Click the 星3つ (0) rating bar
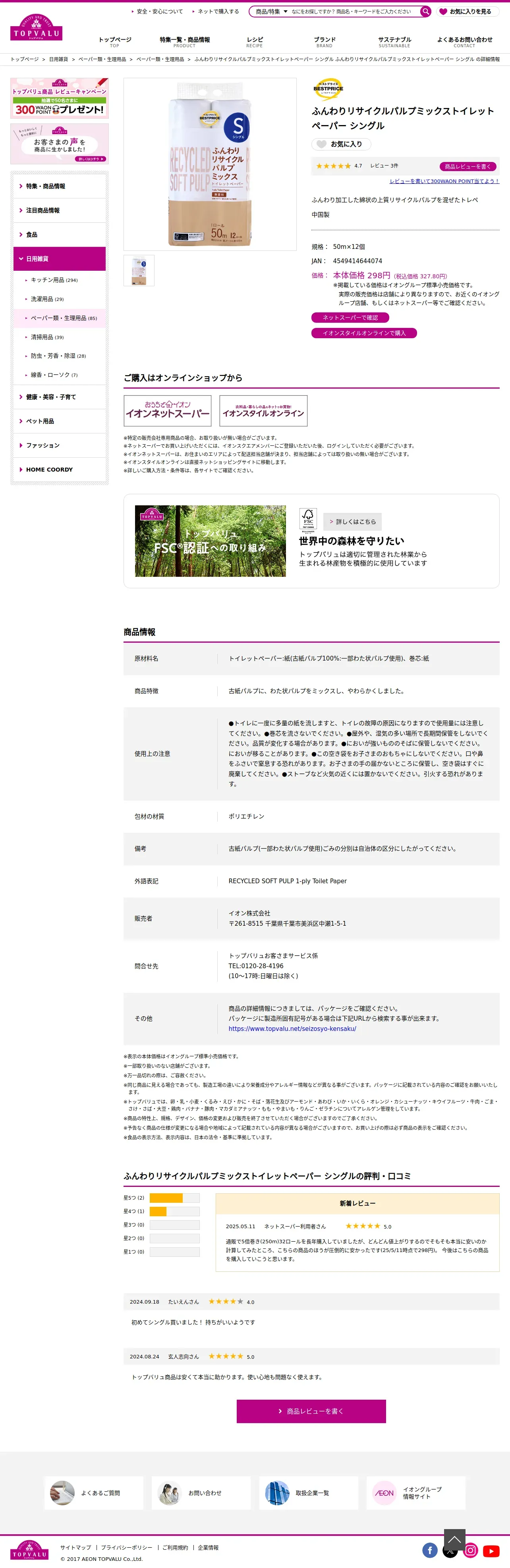 point(174,1225)
